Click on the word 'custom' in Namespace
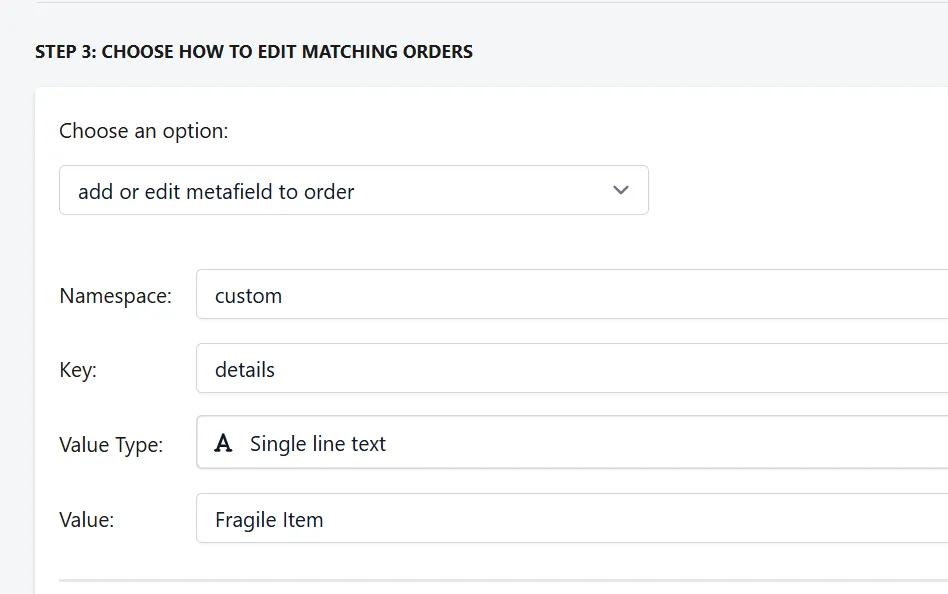The height and width of the screenshot is (594, 948). tap(248, 296)
